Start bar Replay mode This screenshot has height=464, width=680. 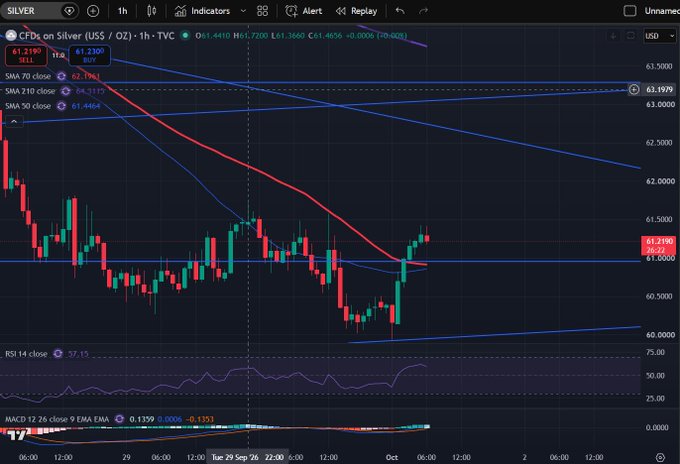pyautogui.click(x=356, y=11)
